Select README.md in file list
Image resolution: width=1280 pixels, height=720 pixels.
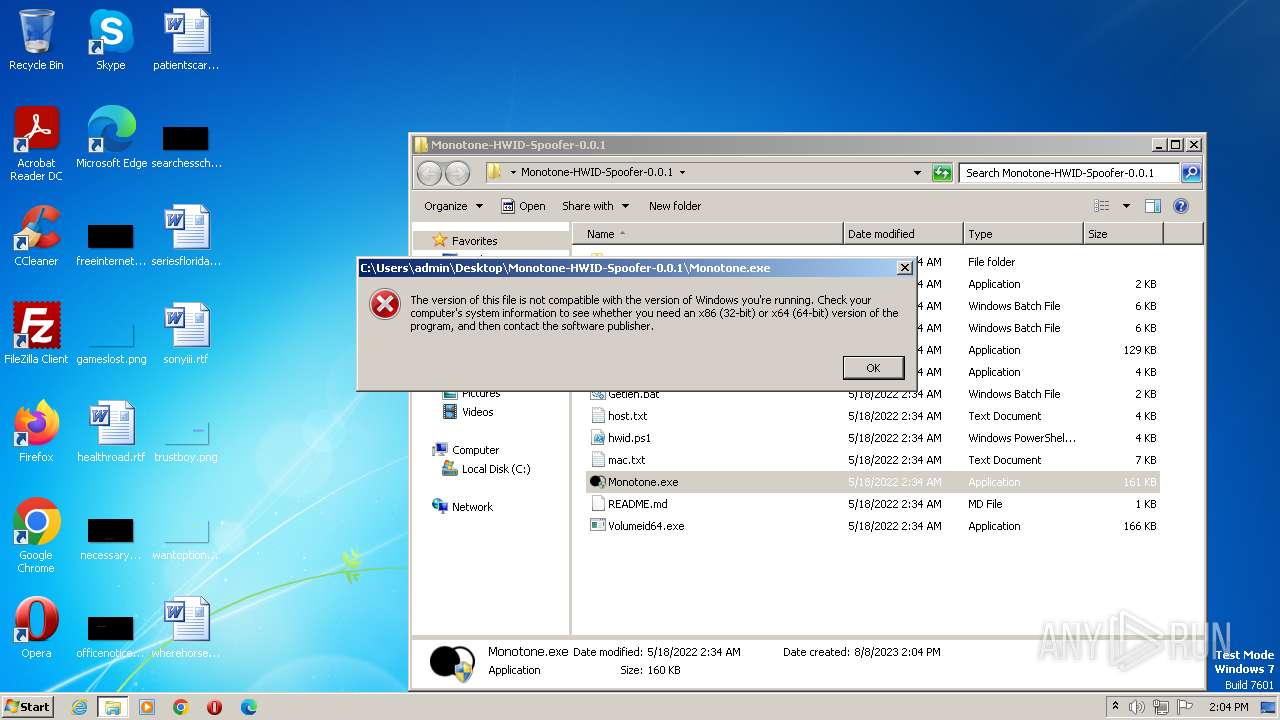coord(873,504)
